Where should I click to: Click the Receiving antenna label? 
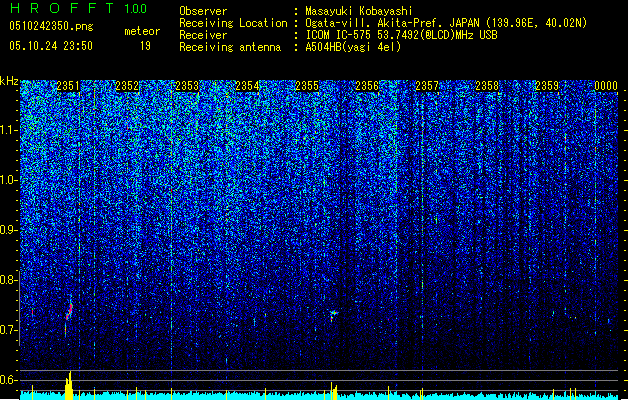tap(230, 47)
